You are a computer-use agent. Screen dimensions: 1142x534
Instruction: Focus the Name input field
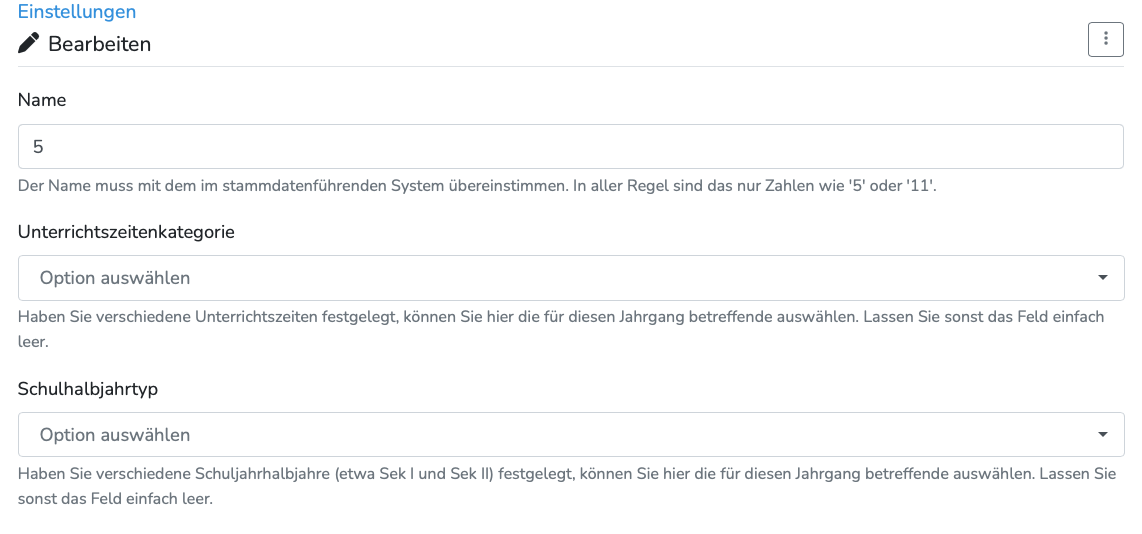(x=570, y=146)
